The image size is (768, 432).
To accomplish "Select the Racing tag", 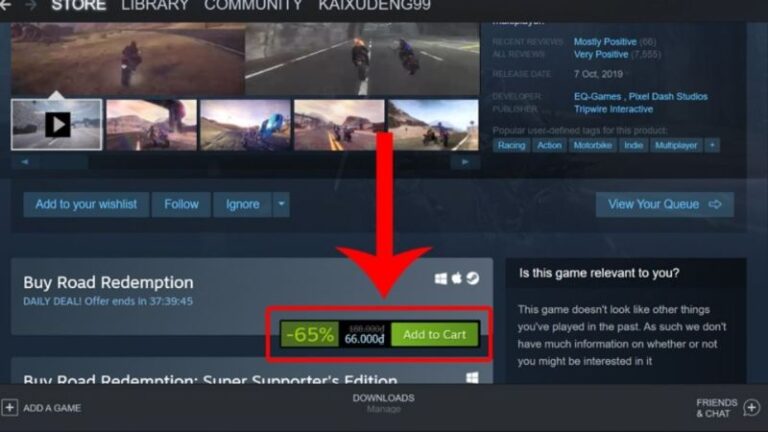I will click(511, 145).
